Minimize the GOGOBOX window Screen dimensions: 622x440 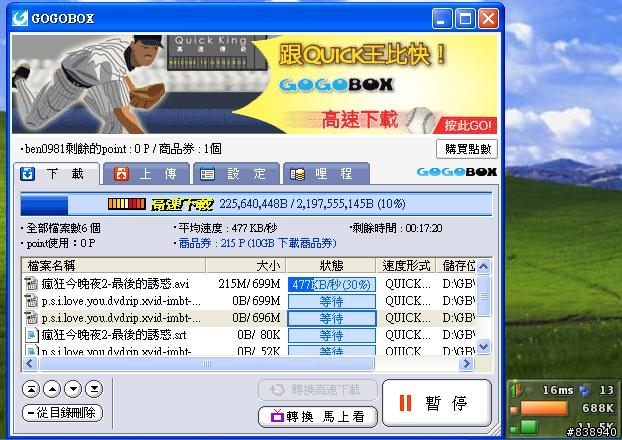pyautogui.click(x=442, y=19)
